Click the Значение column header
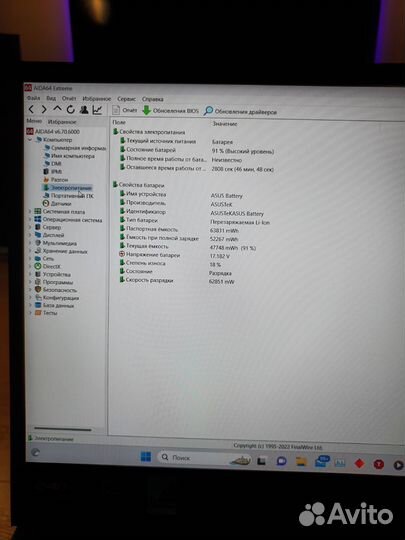Viewport: 405px width, 540px height. click(225, 124)
